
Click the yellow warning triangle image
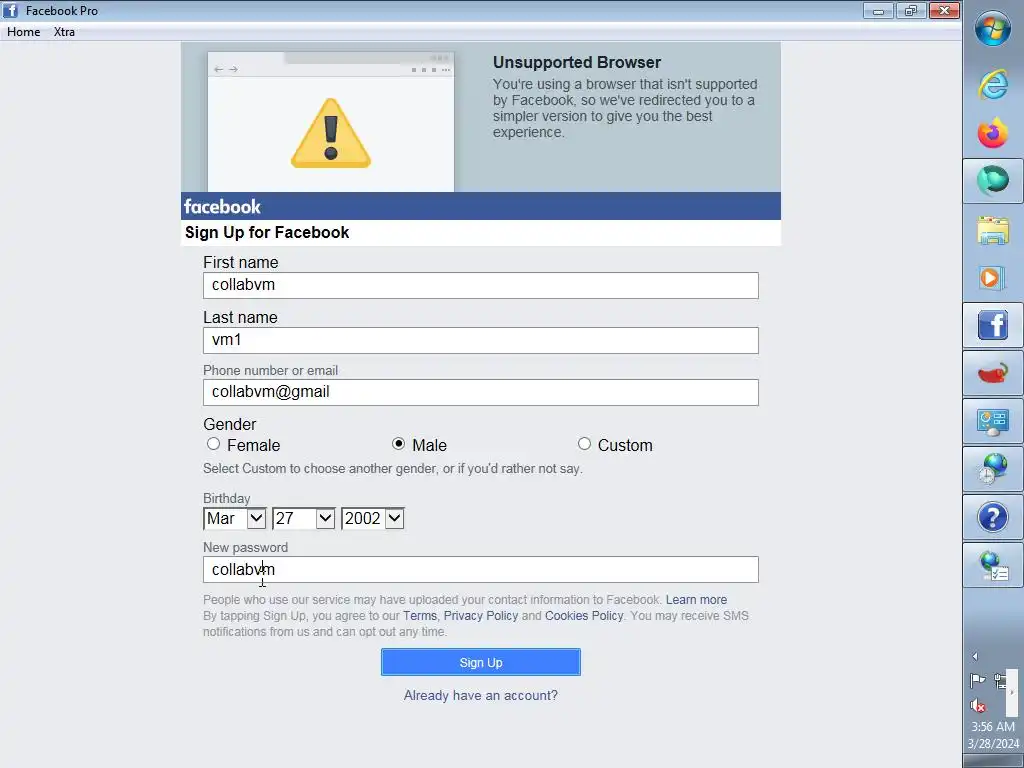[x=330, y=133]
